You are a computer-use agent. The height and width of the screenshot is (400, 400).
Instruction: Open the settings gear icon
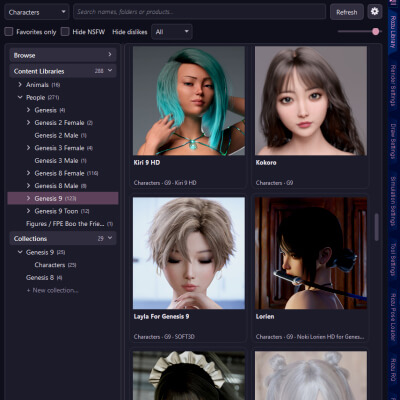click(375, 12)
